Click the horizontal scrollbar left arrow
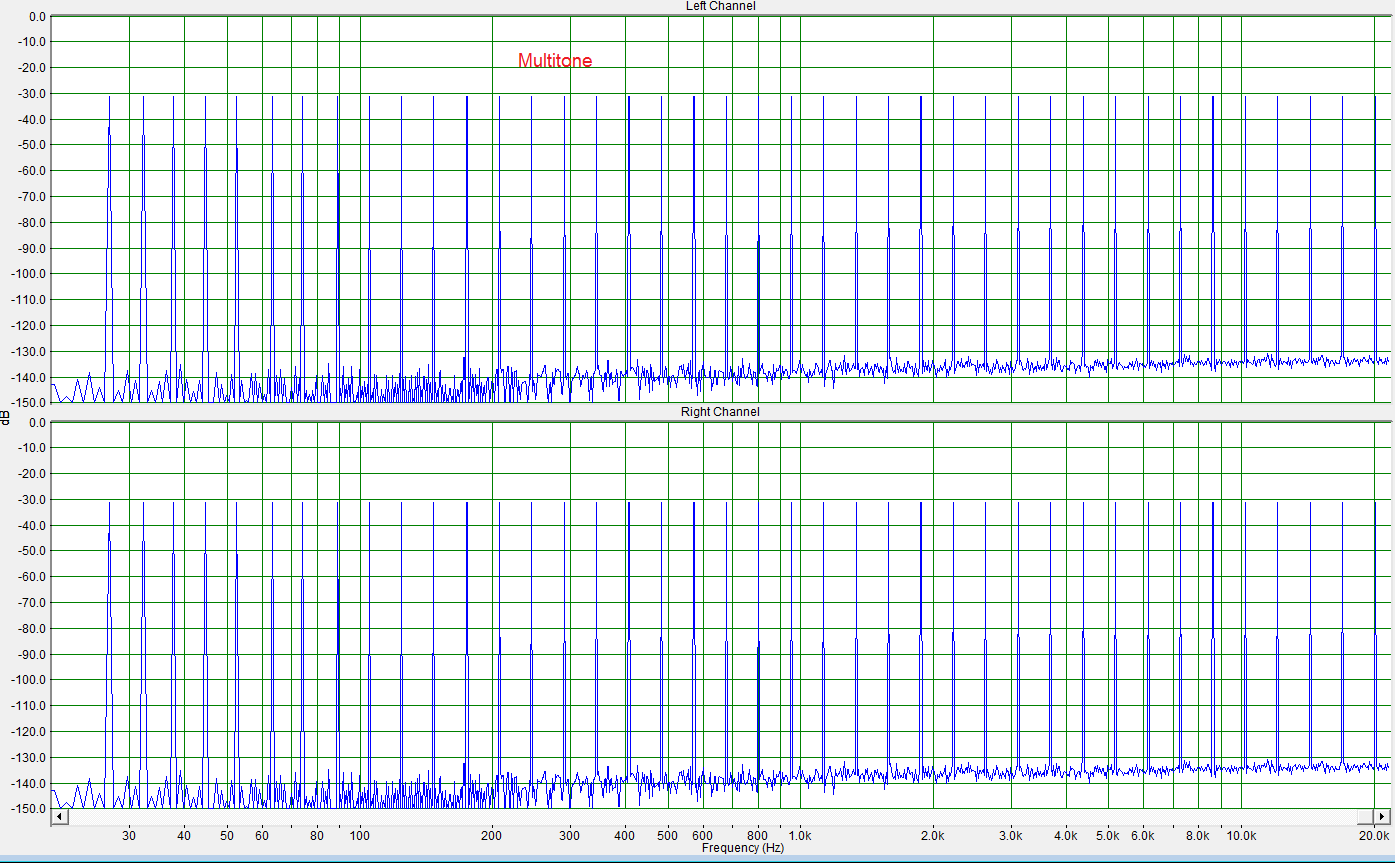The image size is (1395, 863). point(58,817)
